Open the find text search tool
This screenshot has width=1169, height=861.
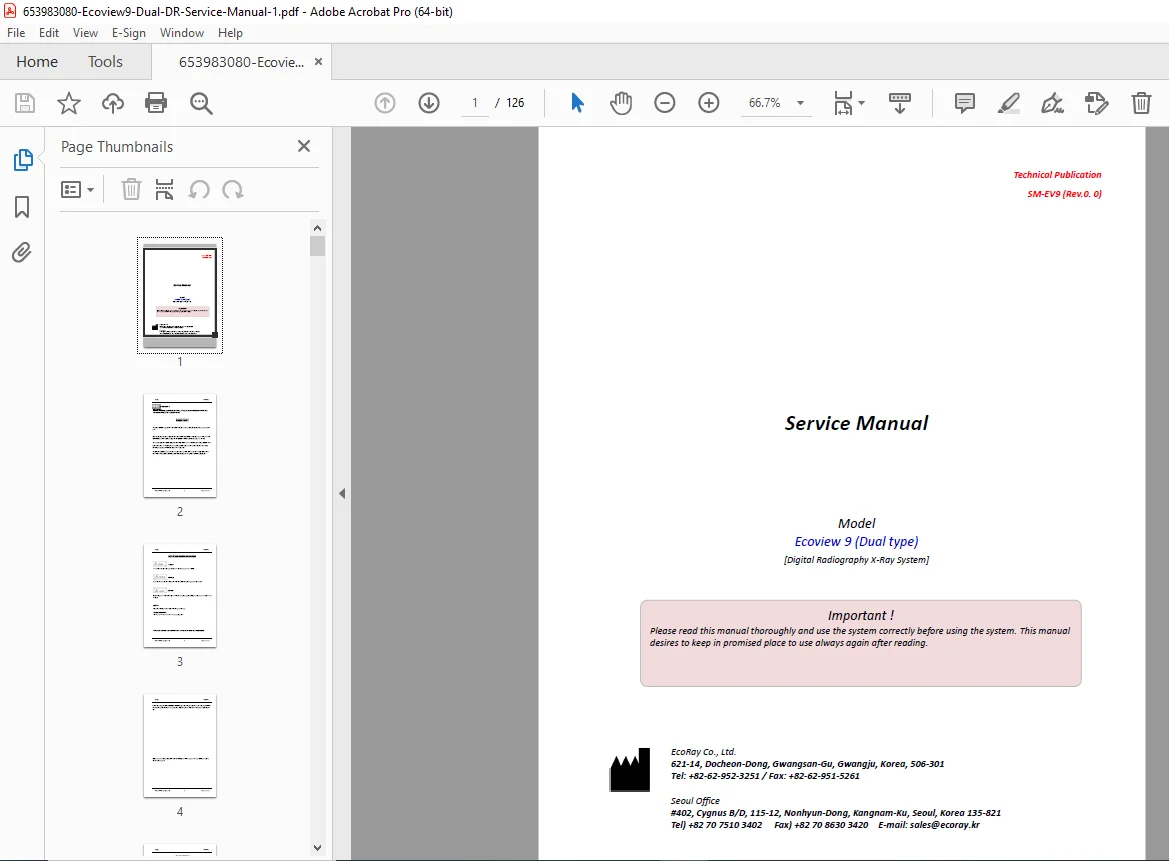(x=201, y=103)
